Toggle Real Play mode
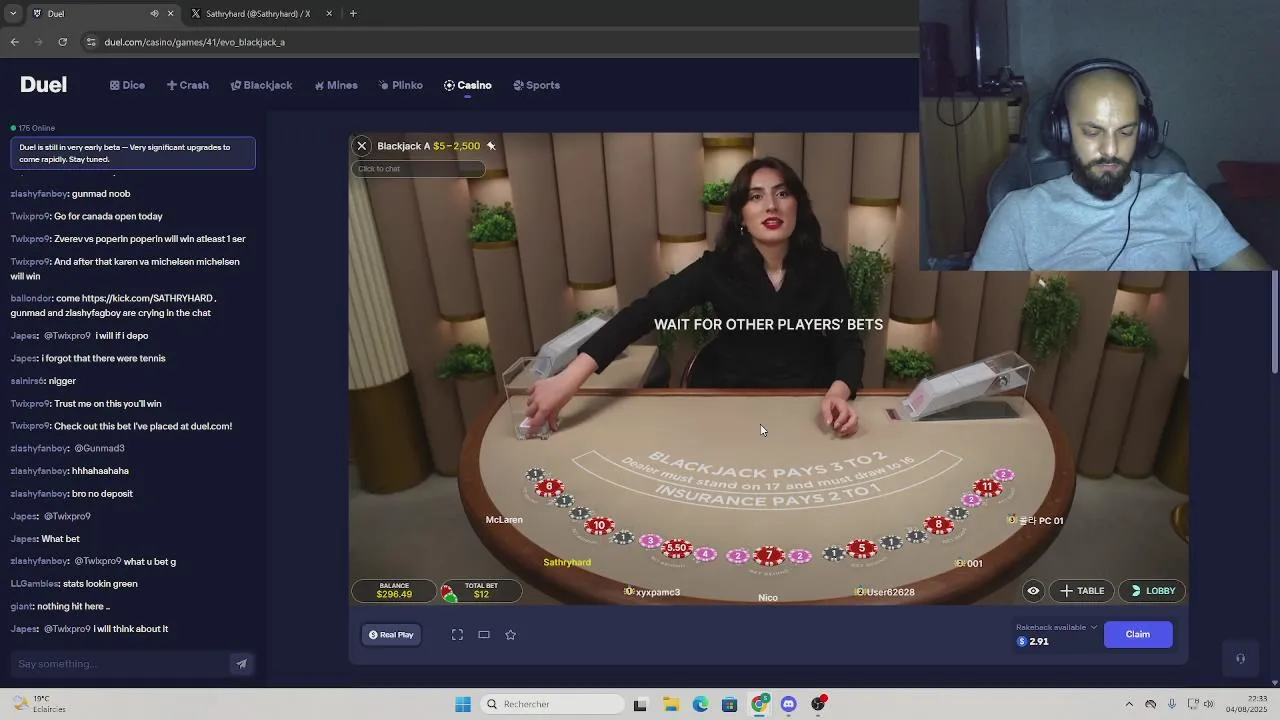 pos(391,634)
